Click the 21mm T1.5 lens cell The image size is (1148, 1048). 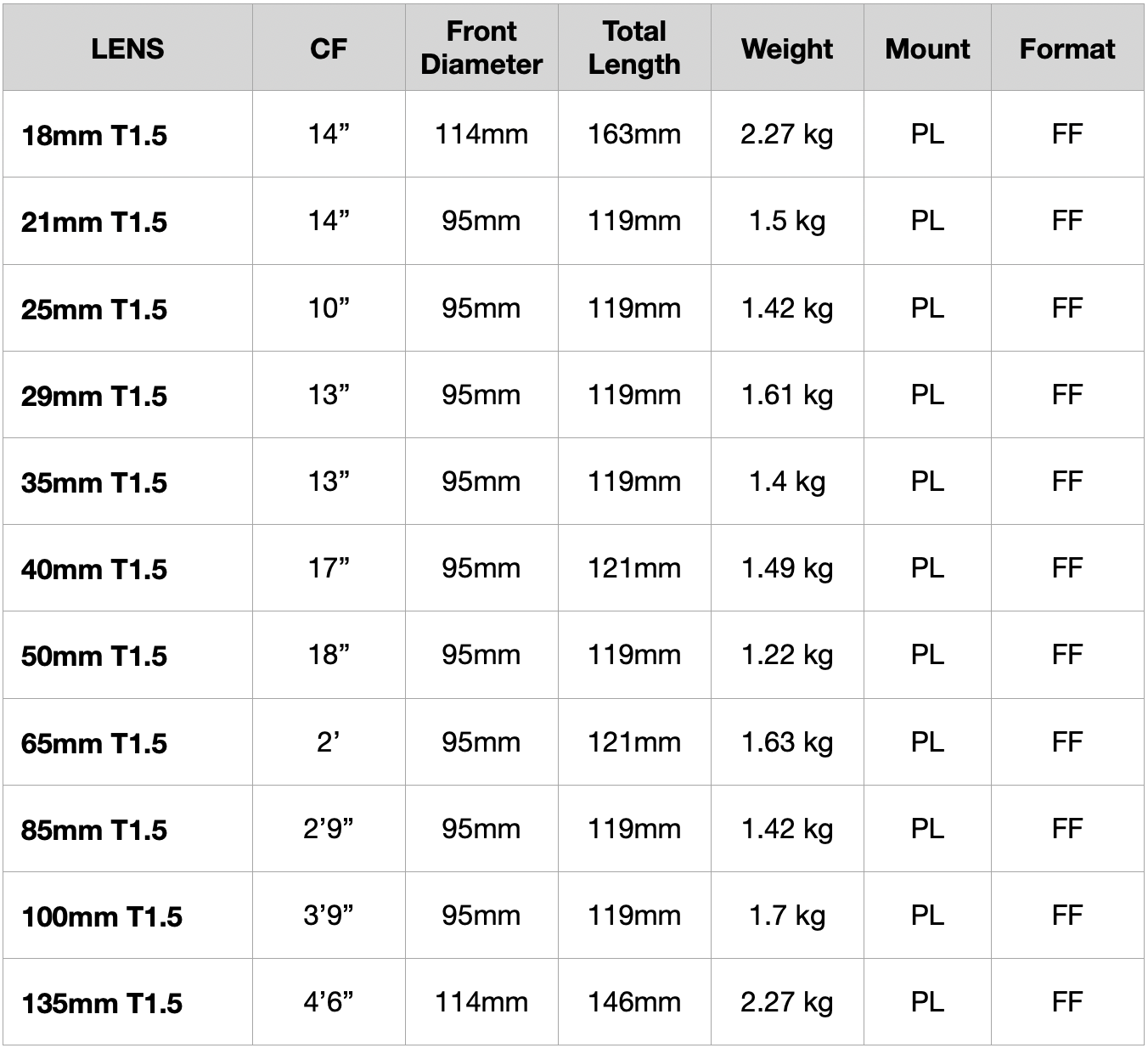94,223
